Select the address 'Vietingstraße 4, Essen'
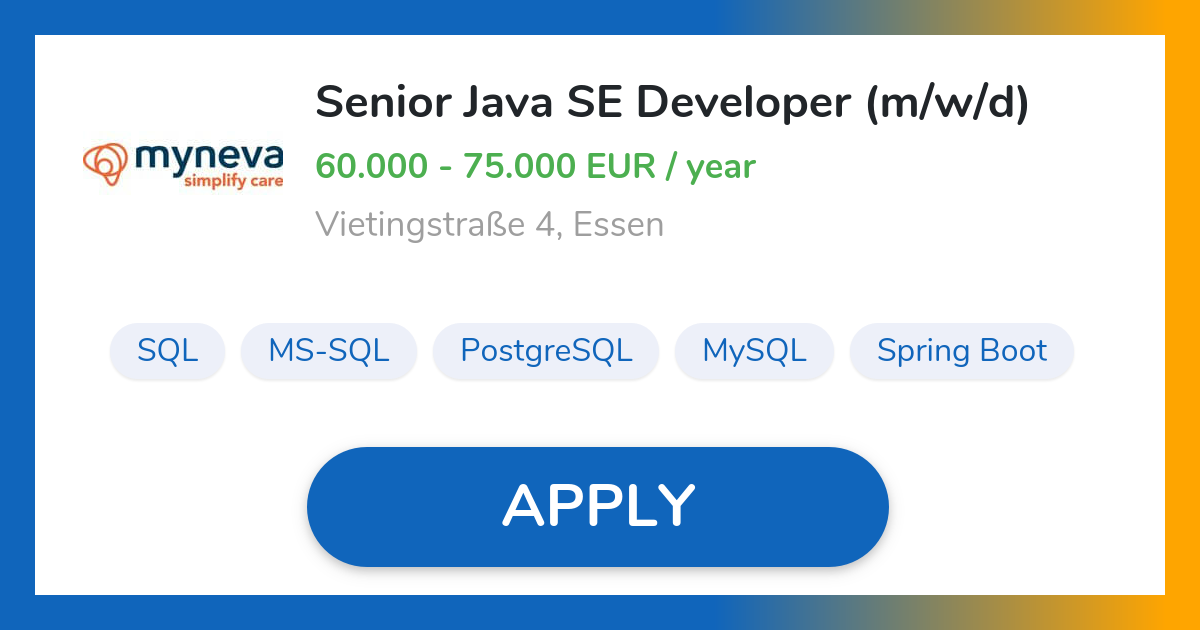The height and width of the screenshot is (630, 1200). [x=489, y=224]
